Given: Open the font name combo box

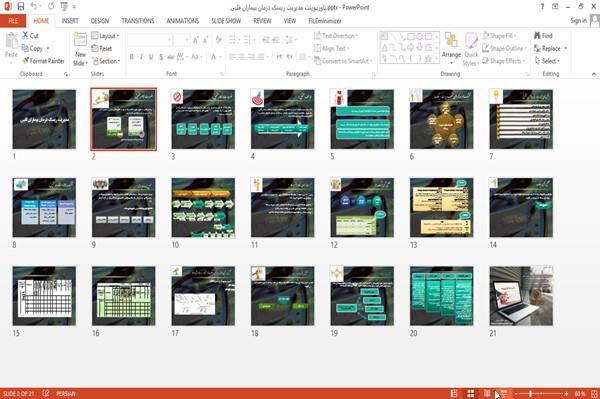Looking at the screenshot, I should [150, 40].
